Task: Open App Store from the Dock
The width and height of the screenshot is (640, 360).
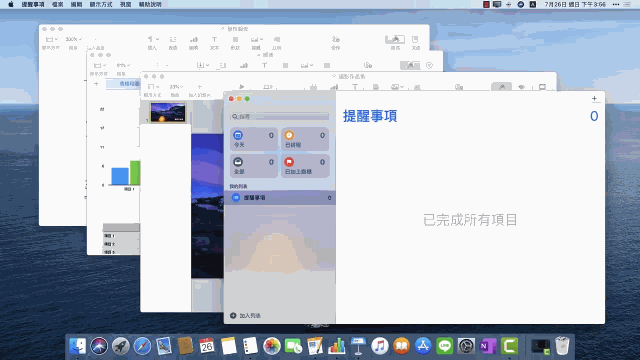Action: (423, 346)
